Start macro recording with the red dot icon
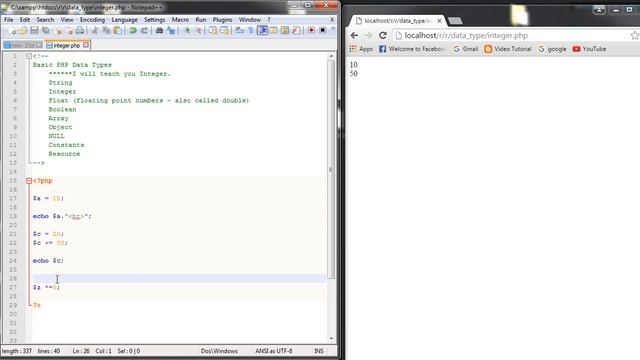 coord(311,30)
